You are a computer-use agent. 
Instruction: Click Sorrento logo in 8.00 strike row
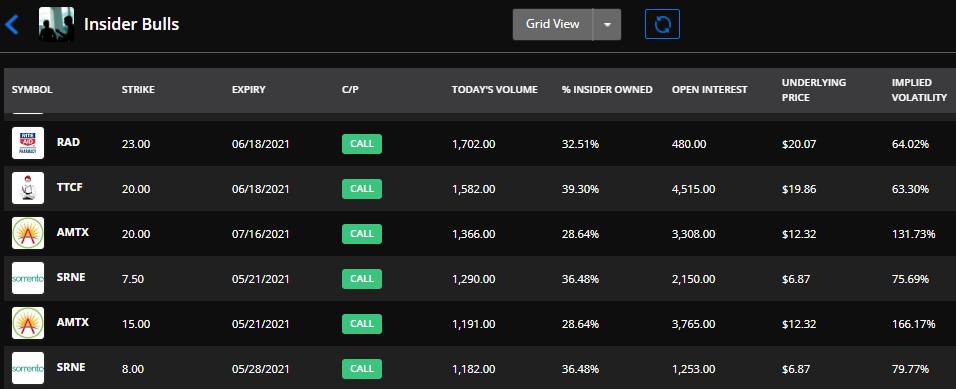(x=28, y=368)
